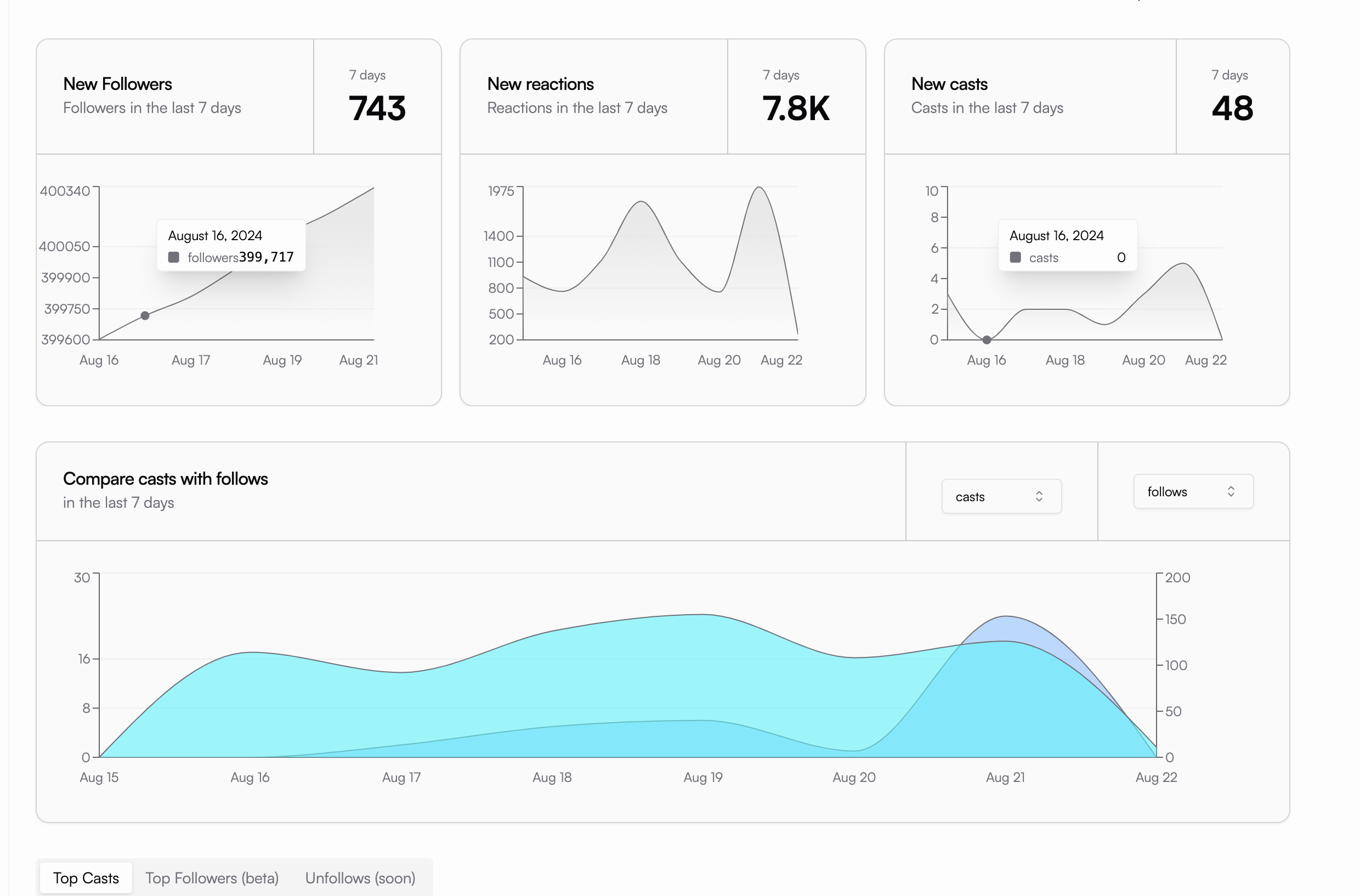This screenshot has width=1360, height=896.
Task: Click the followers chart data point marker
Action: [145, 315]
